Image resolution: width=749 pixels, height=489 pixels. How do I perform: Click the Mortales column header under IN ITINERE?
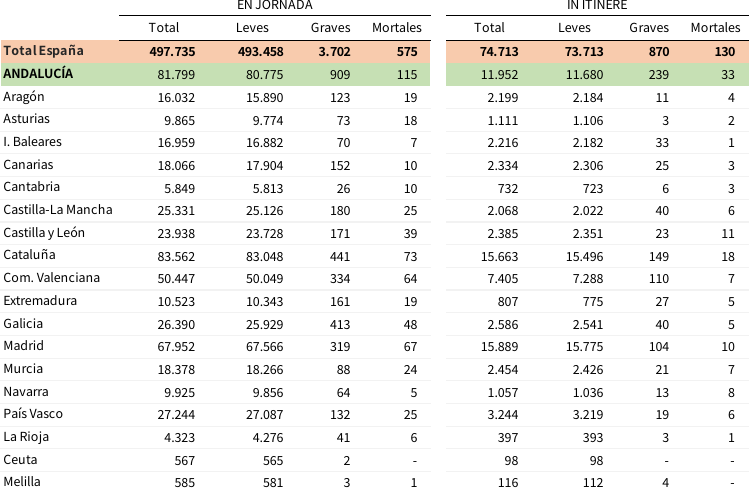pos(715,28)
